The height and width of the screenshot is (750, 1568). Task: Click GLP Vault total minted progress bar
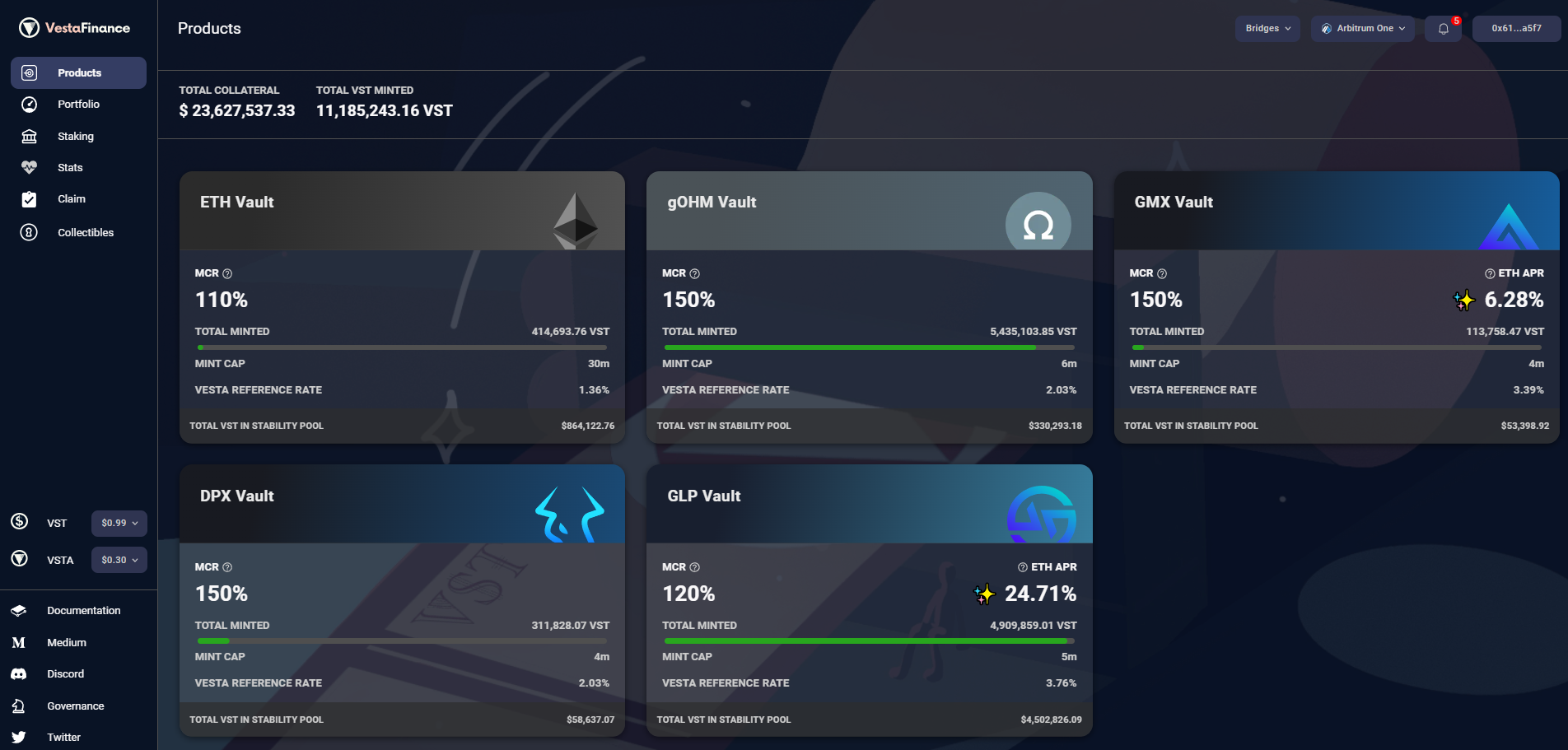coord(870,641)
